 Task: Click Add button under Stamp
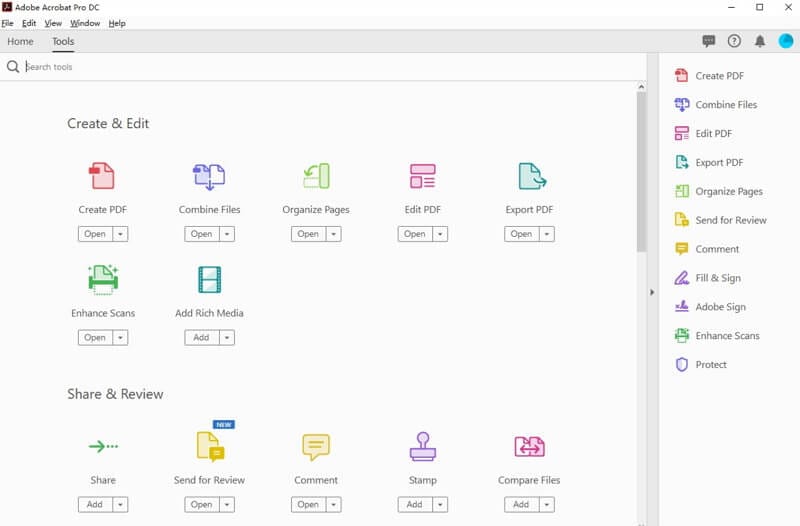click(x=415, y=505)
